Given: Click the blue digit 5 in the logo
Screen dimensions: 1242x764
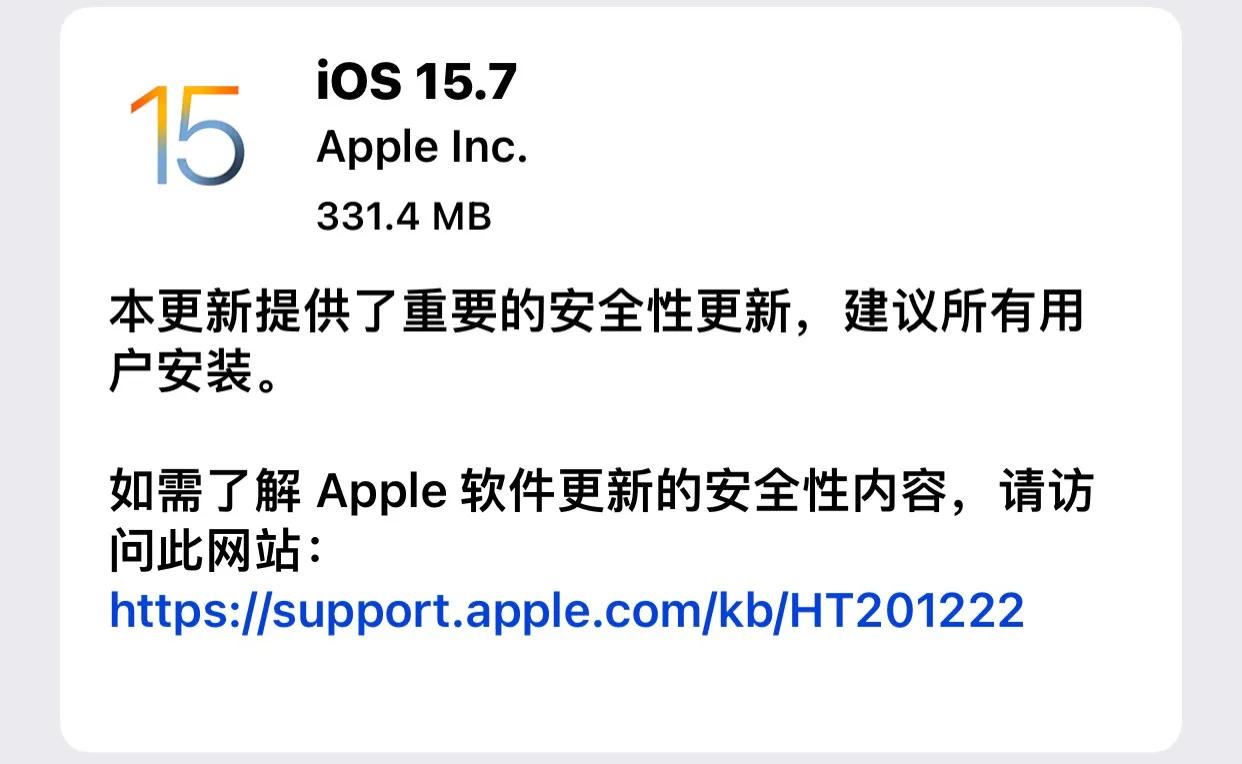Looking at the screenshot, I should coord(209,135).
